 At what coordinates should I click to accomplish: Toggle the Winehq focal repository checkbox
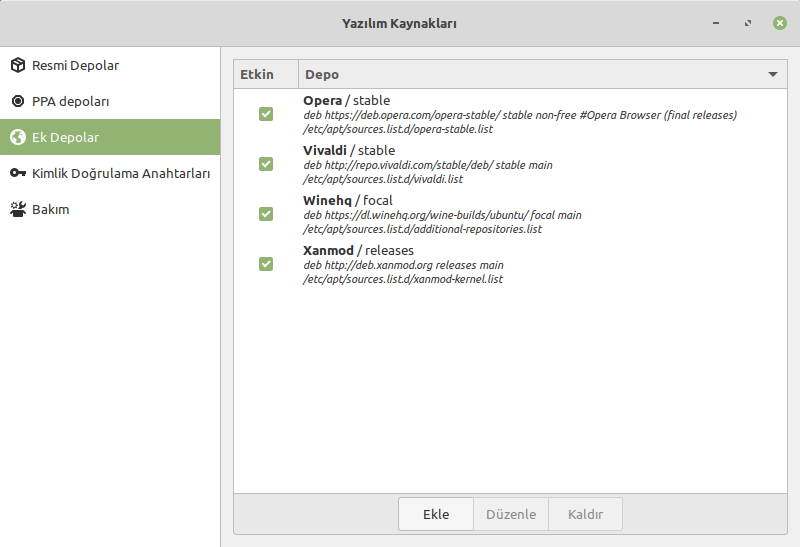tap(266, 214)
